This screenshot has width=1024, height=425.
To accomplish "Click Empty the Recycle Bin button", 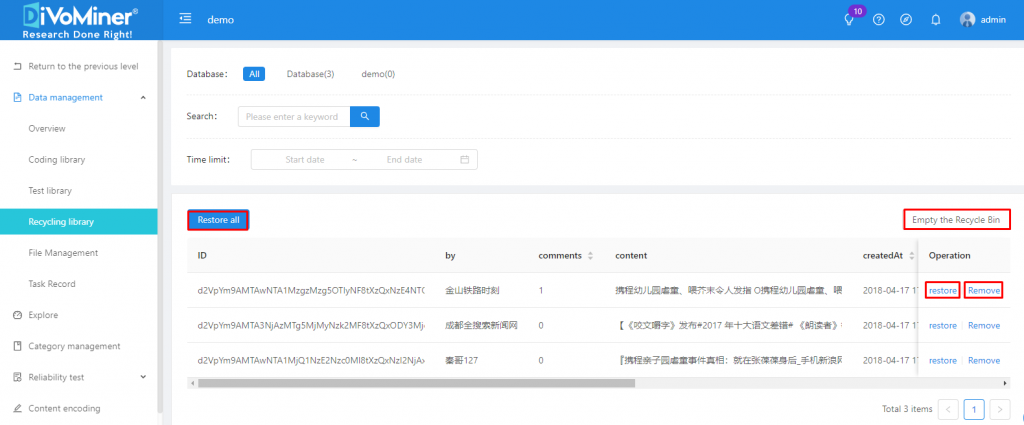I will click(x=956, y=220).
